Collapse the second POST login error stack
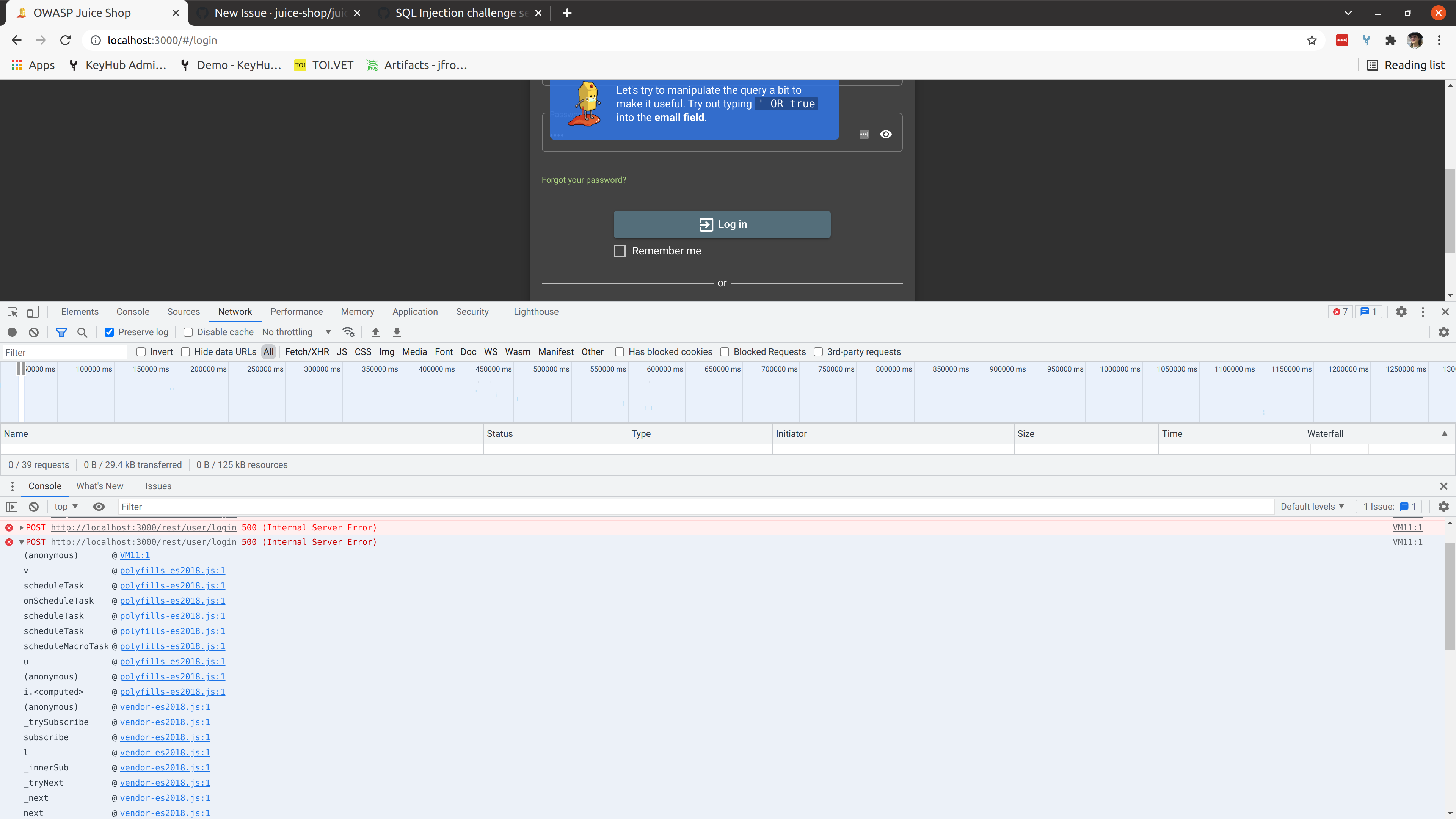This screenshot has height=819, width=1456. point(22,542)
